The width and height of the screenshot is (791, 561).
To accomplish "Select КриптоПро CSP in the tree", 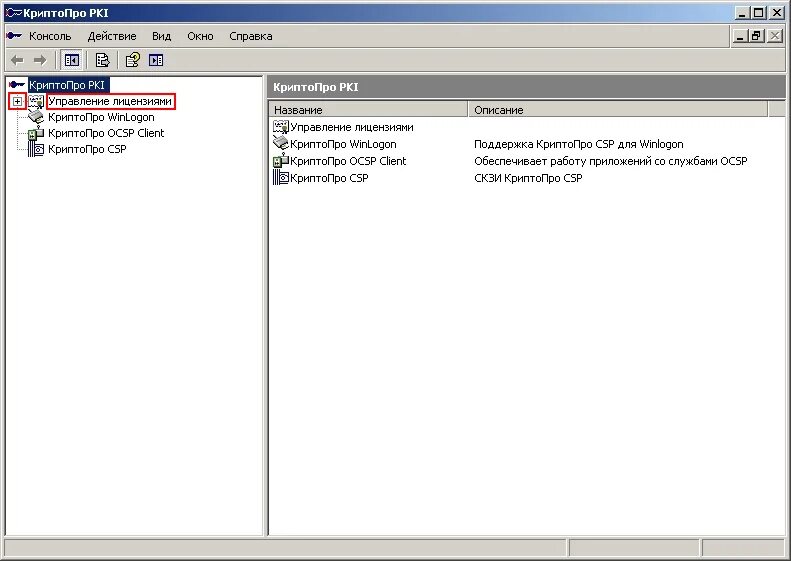I will pos(87,149).
